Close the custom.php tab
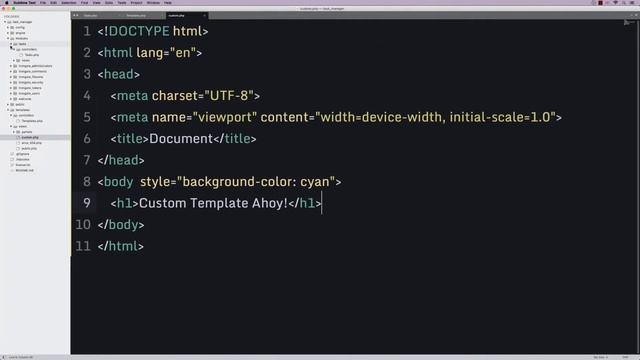Viewport: 640px width, 360px height. (204, 16)
